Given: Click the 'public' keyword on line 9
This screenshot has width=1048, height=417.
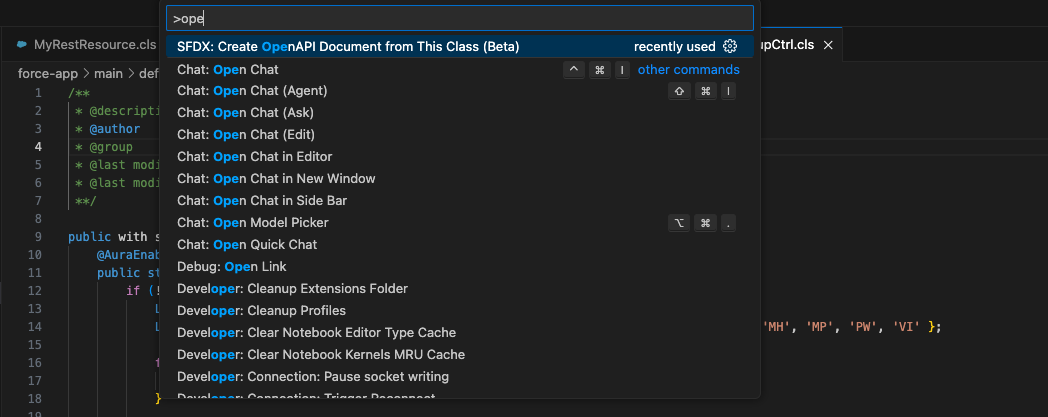Looking at the screenshot, I should [x=90, y=237].
